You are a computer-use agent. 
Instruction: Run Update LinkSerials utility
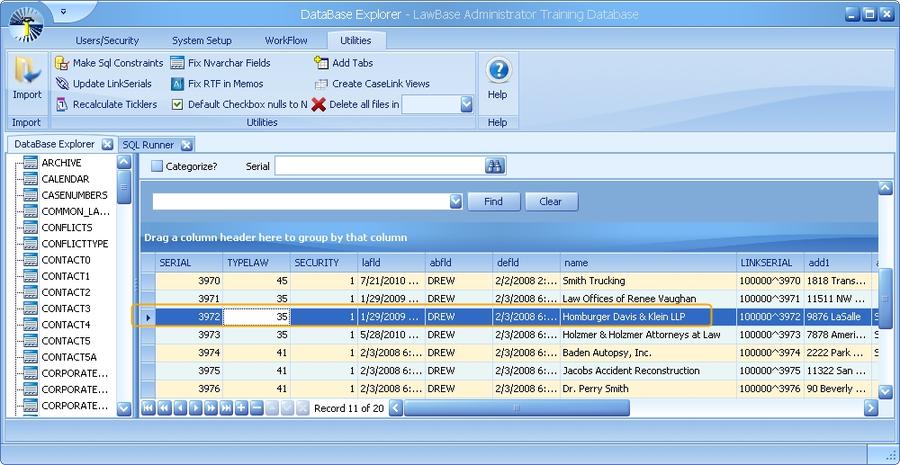point(103,84)
